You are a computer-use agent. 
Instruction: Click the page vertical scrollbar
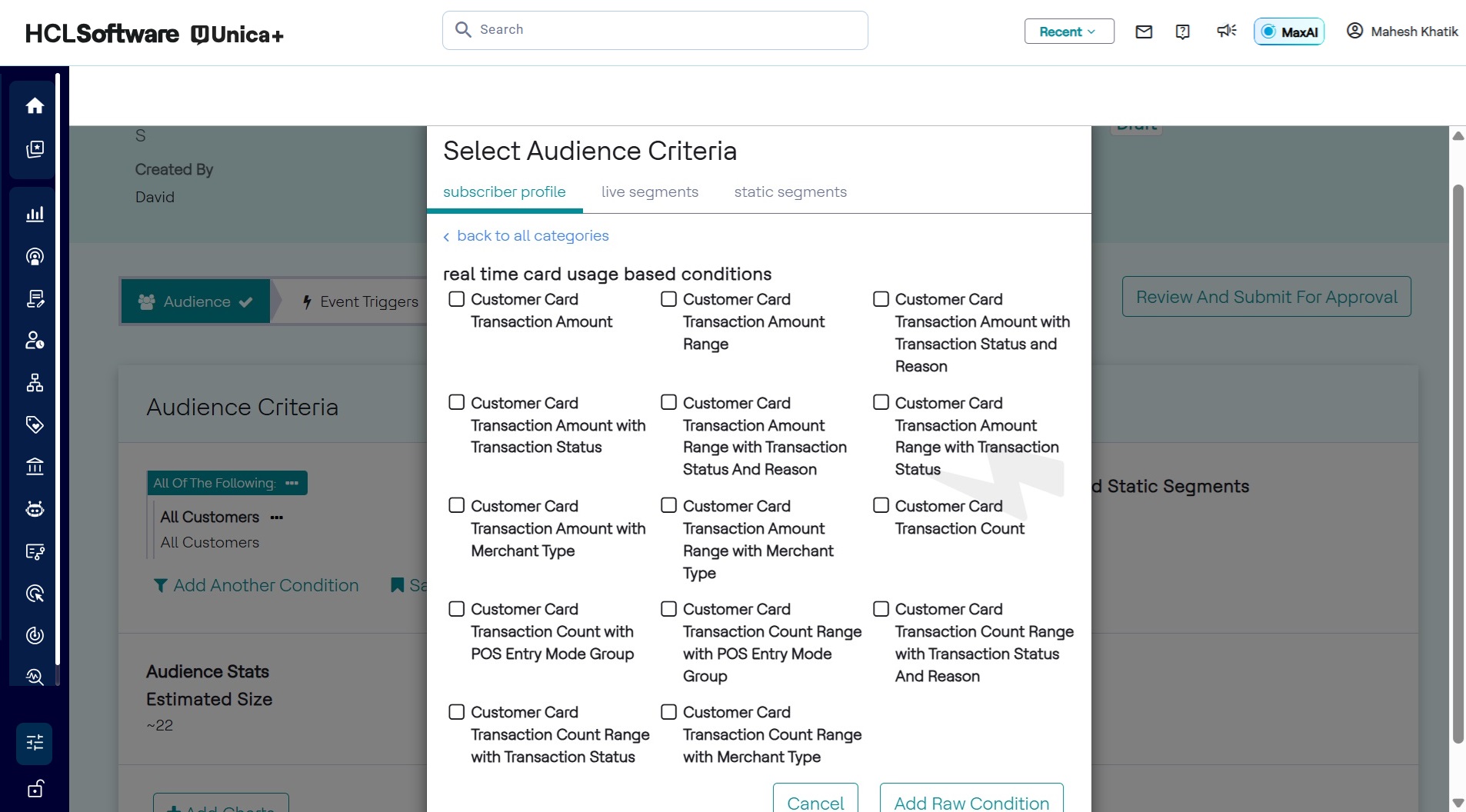click(1458, 461)
